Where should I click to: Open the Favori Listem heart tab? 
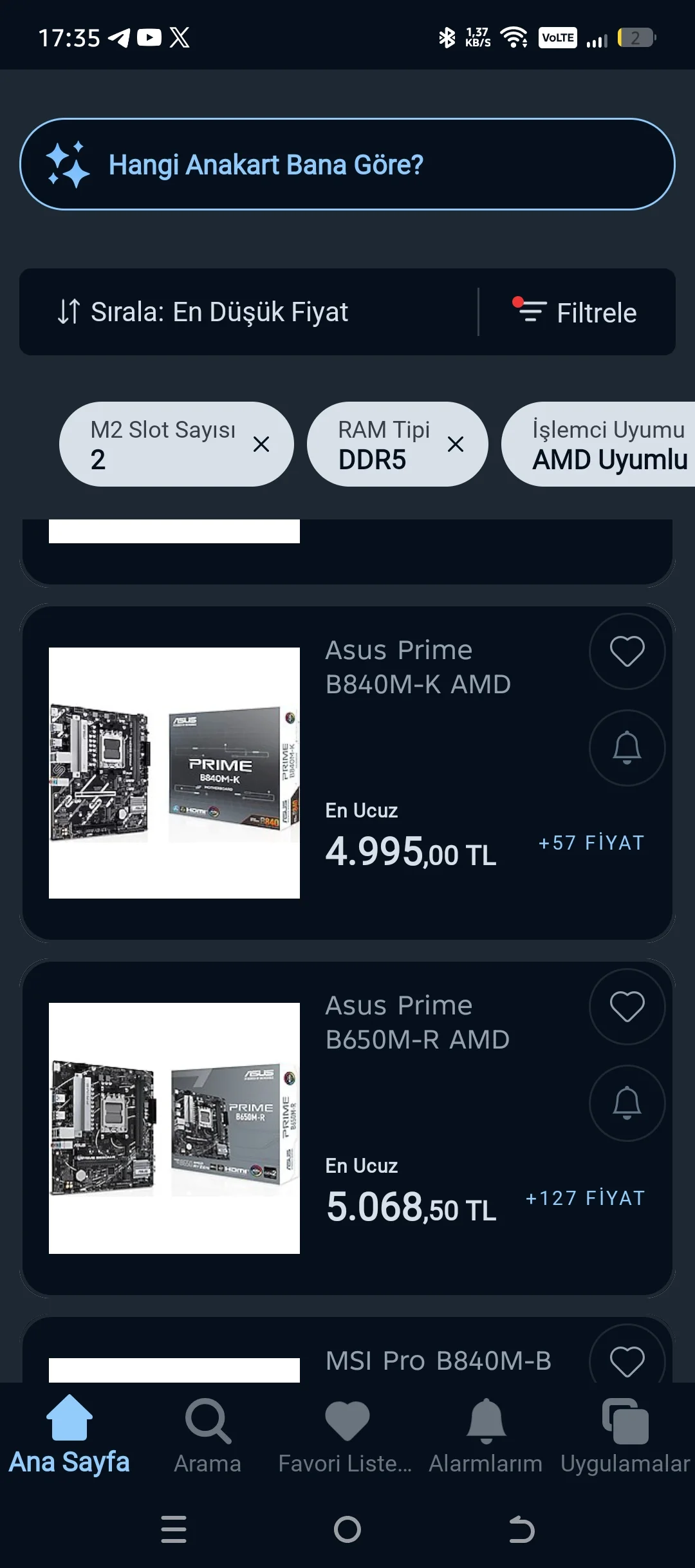346,1434
